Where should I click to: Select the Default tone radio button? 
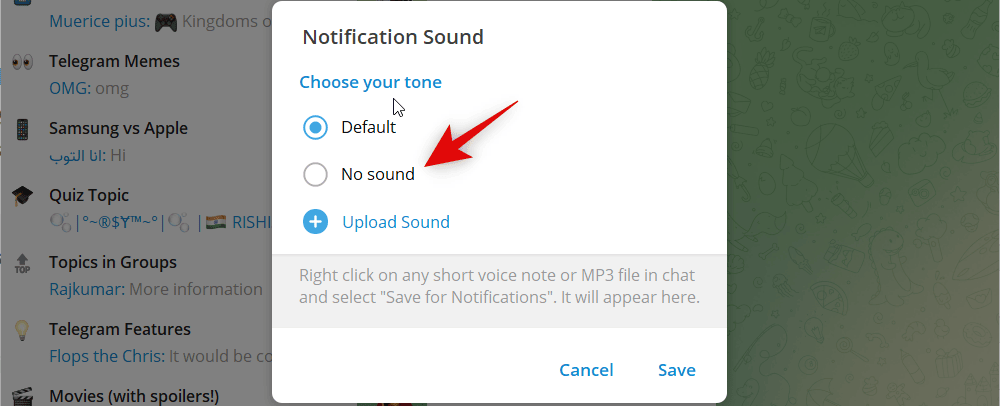[x=315, y=128]
